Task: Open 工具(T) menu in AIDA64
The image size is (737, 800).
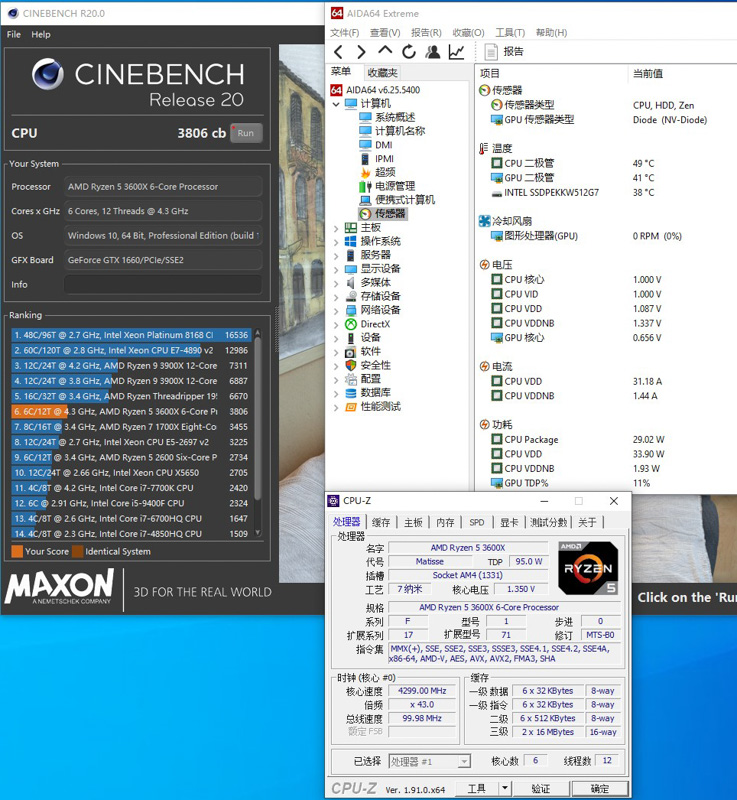Action: tap(510, 33)
